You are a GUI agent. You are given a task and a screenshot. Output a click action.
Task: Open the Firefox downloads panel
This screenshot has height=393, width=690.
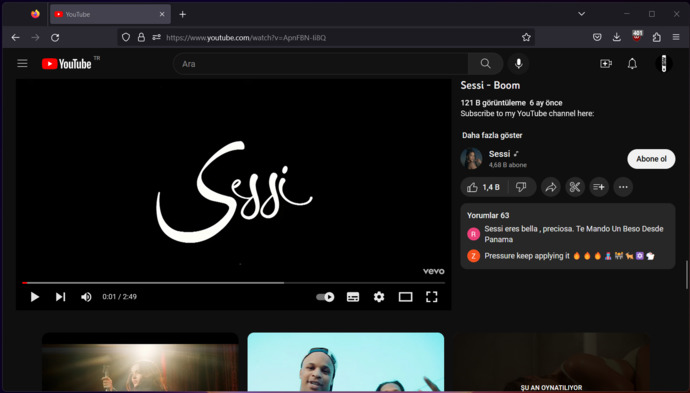pos(617,38)
